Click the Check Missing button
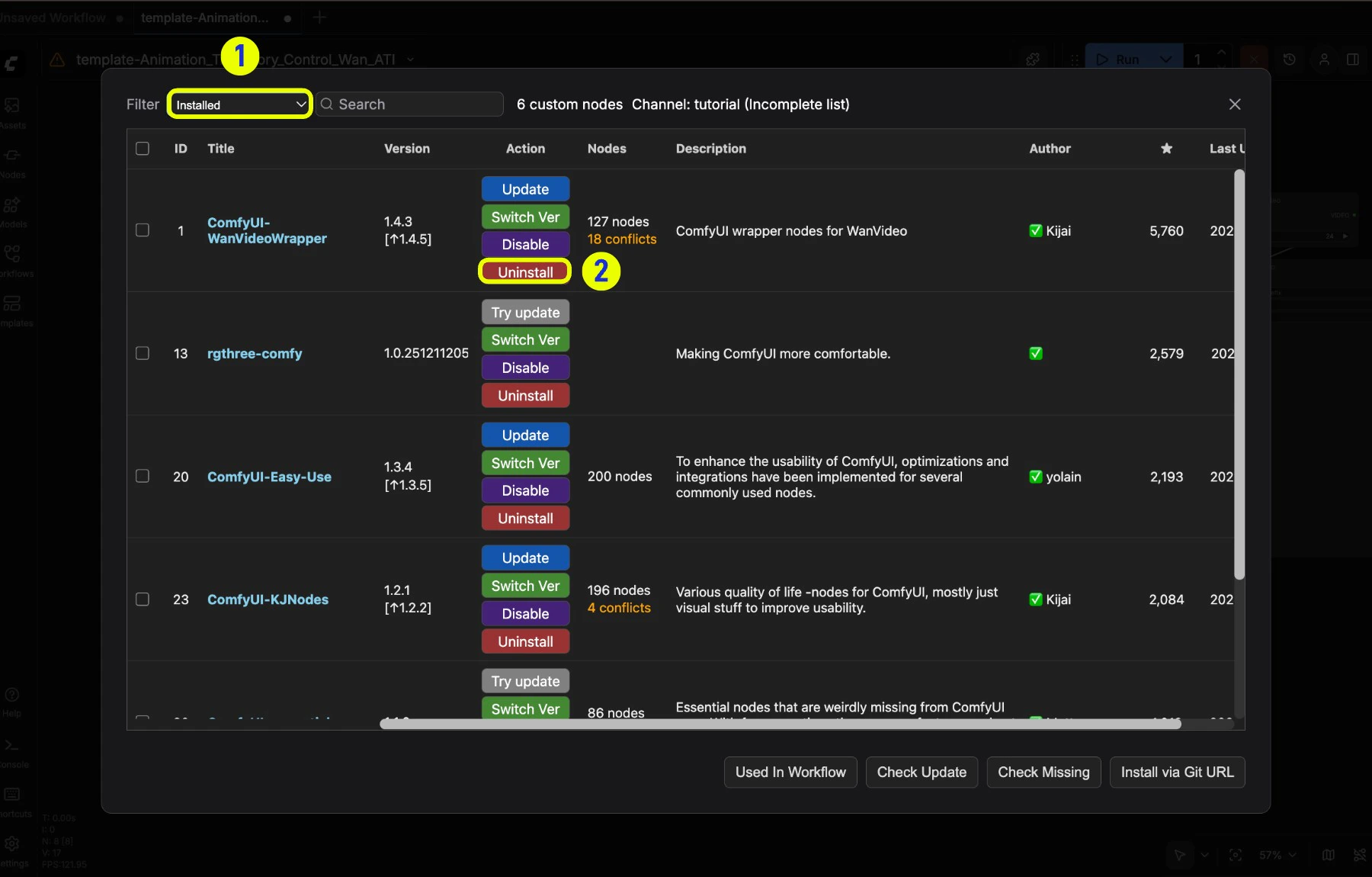Screen dimensions: 1372x877 [1043, 772]
